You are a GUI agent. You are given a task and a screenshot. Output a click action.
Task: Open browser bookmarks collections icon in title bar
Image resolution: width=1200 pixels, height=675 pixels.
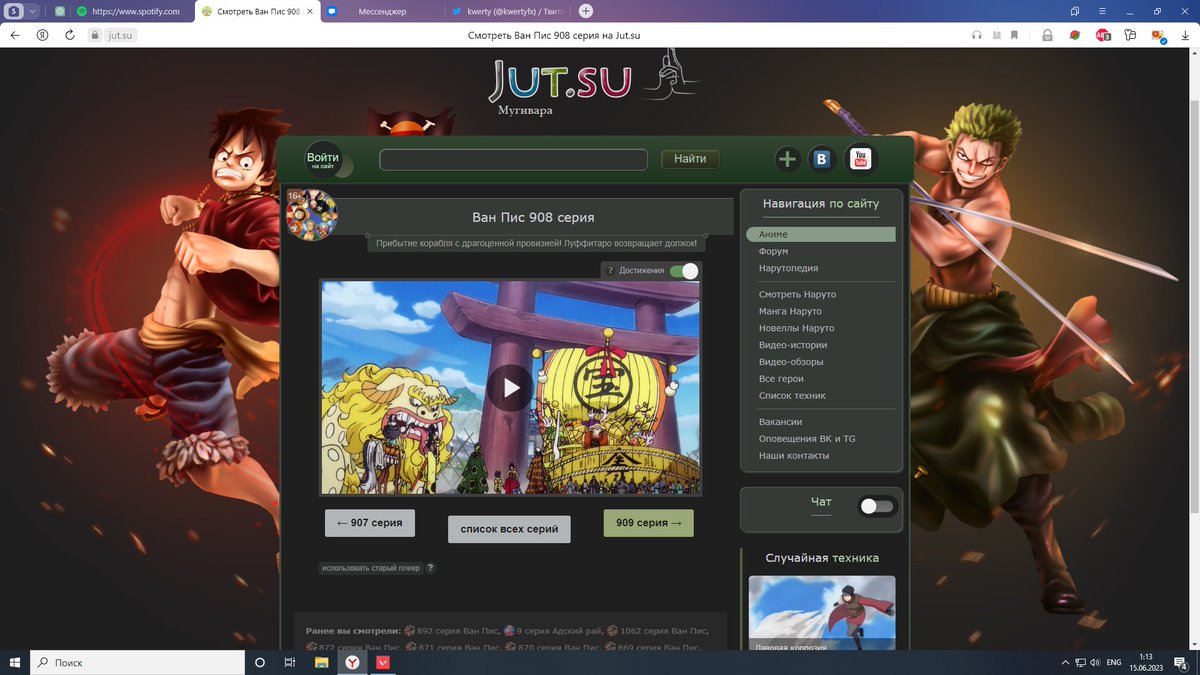1074,11
